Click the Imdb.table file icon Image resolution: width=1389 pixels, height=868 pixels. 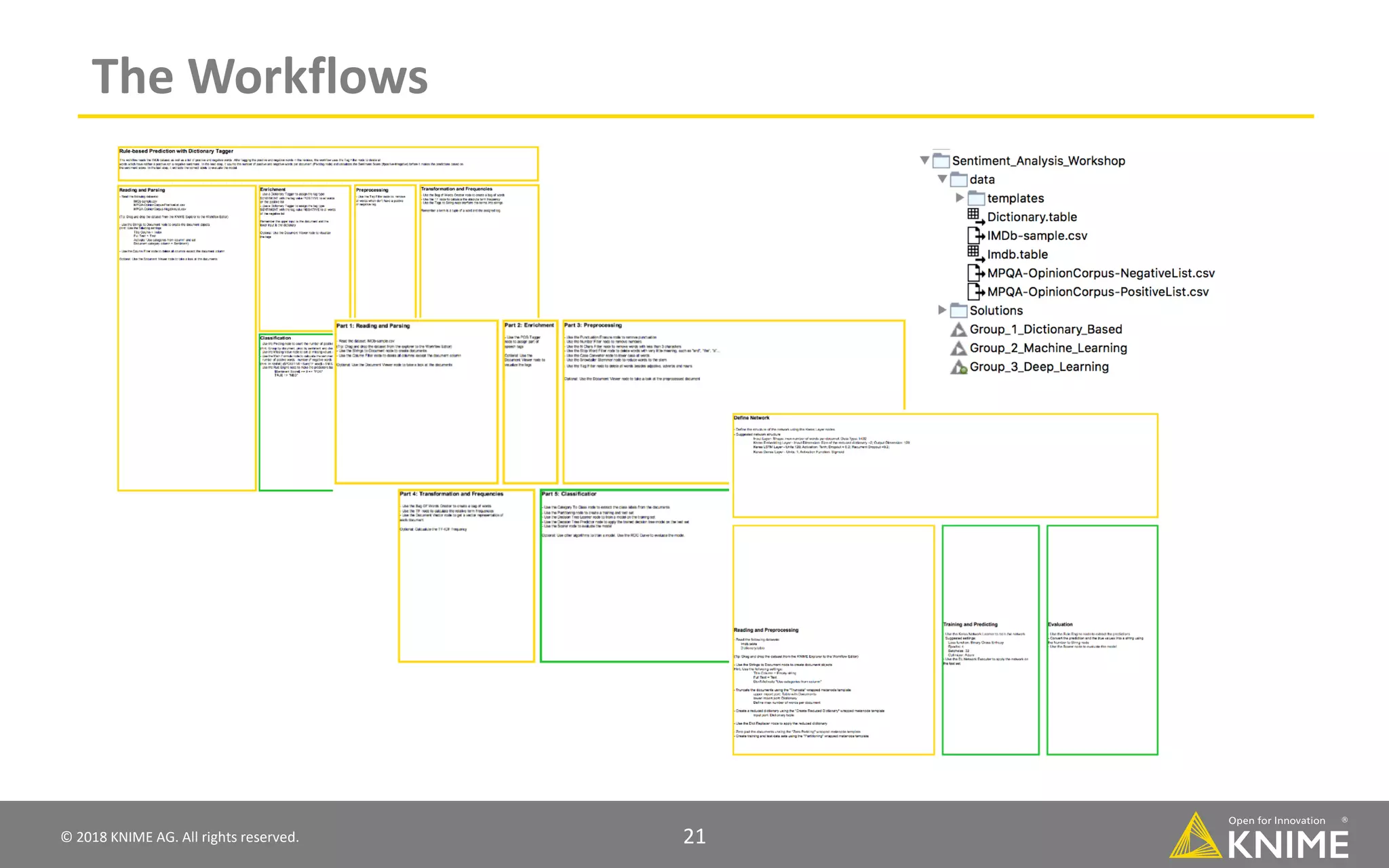(x=975, y=254)
